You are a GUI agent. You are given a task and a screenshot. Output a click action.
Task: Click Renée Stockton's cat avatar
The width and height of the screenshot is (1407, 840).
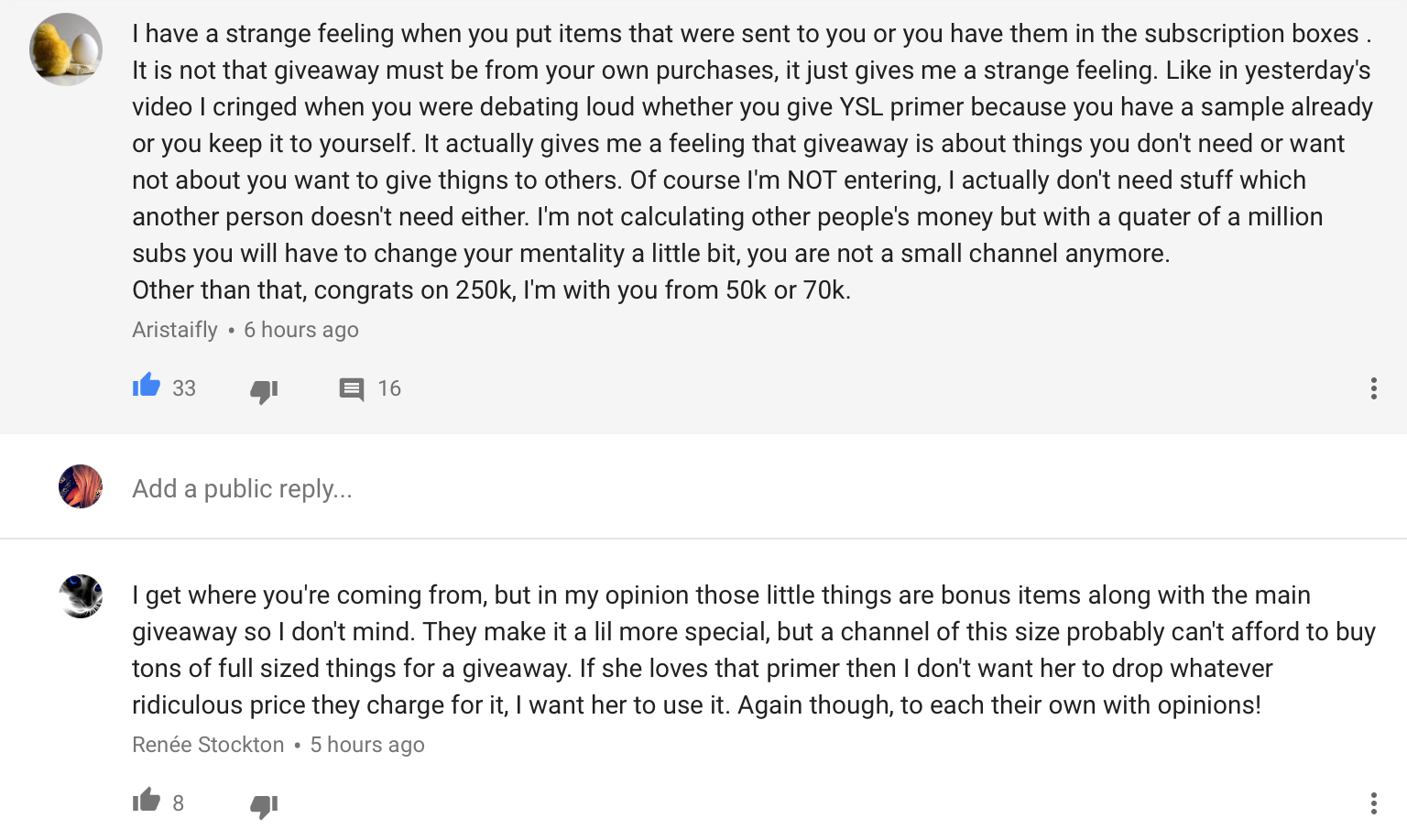pos(81,596)
